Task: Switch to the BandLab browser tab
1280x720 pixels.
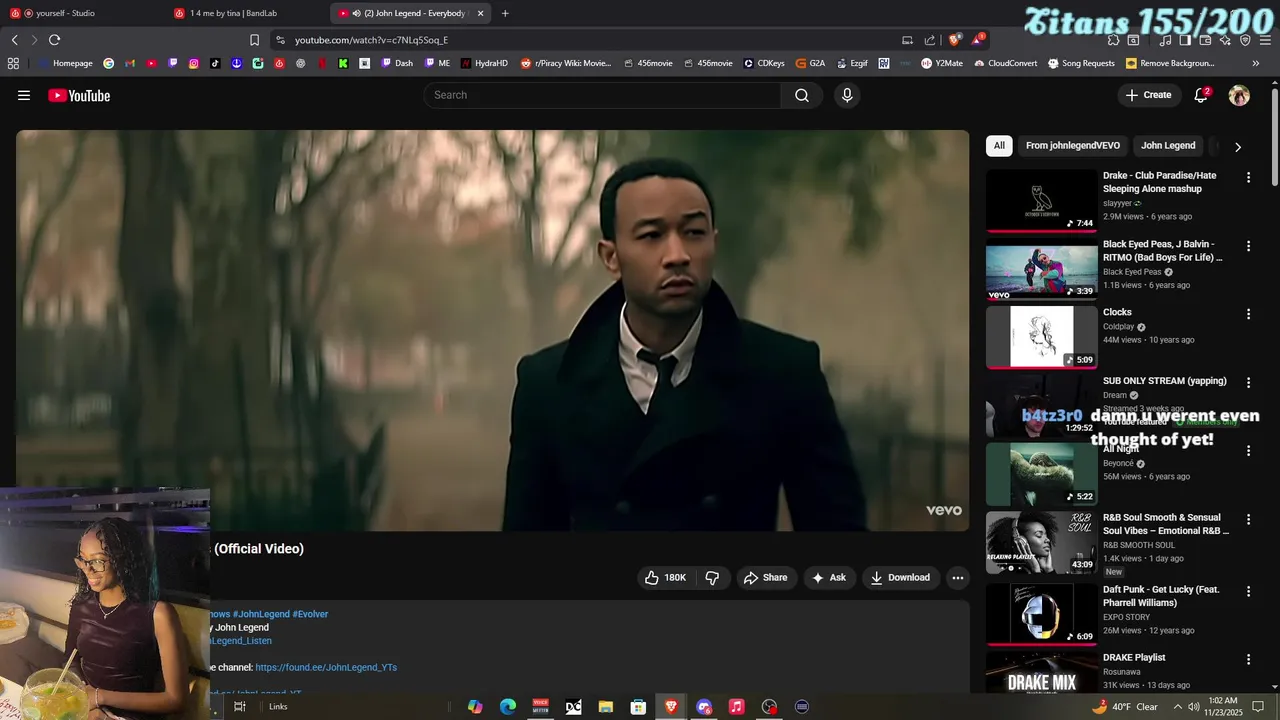Action: pyautogui.click(x=245, y=13)
